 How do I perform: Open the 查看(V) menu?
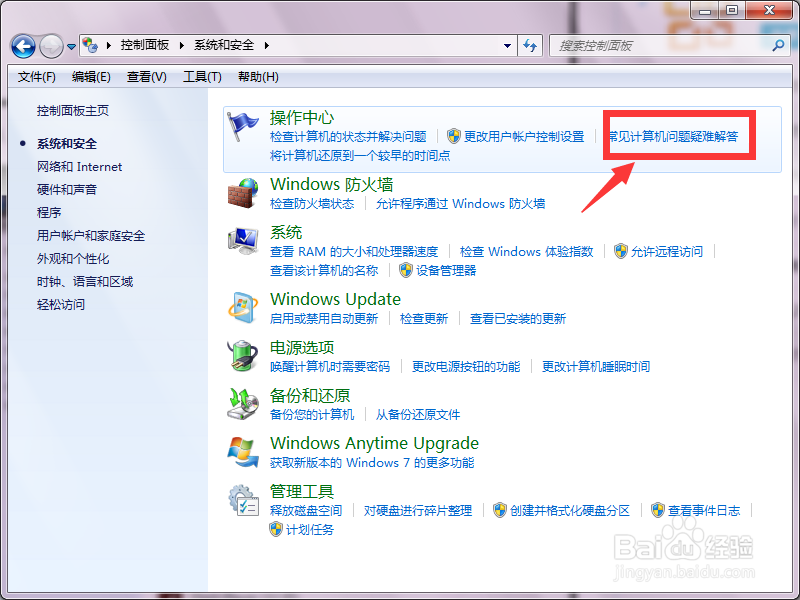click(x=147, y=77)
